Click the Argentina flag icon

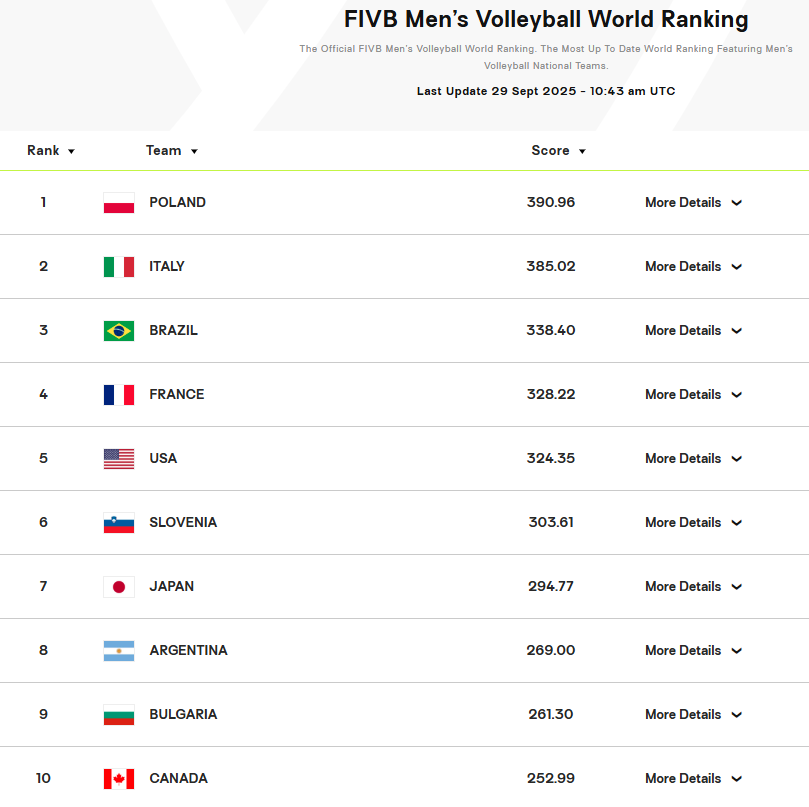pos(118,651)
